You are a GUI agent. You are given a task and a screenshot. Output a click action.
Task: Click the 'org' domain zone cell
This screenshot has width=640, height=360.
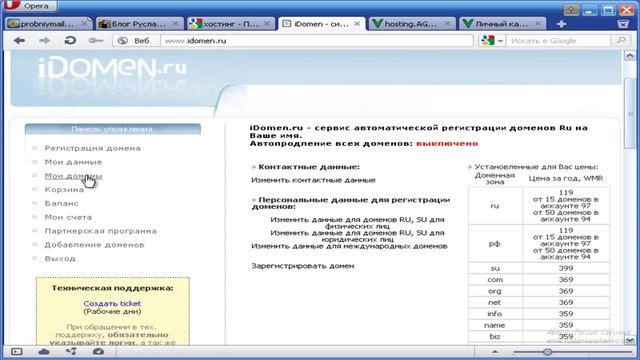[495, 291]
